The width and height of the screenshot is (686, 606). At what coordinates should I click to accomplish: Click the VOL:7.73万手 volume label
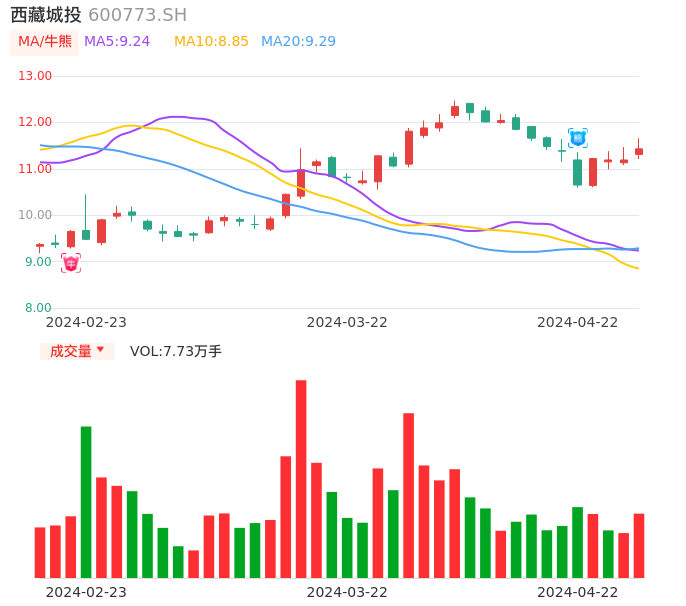coord(176,351)
